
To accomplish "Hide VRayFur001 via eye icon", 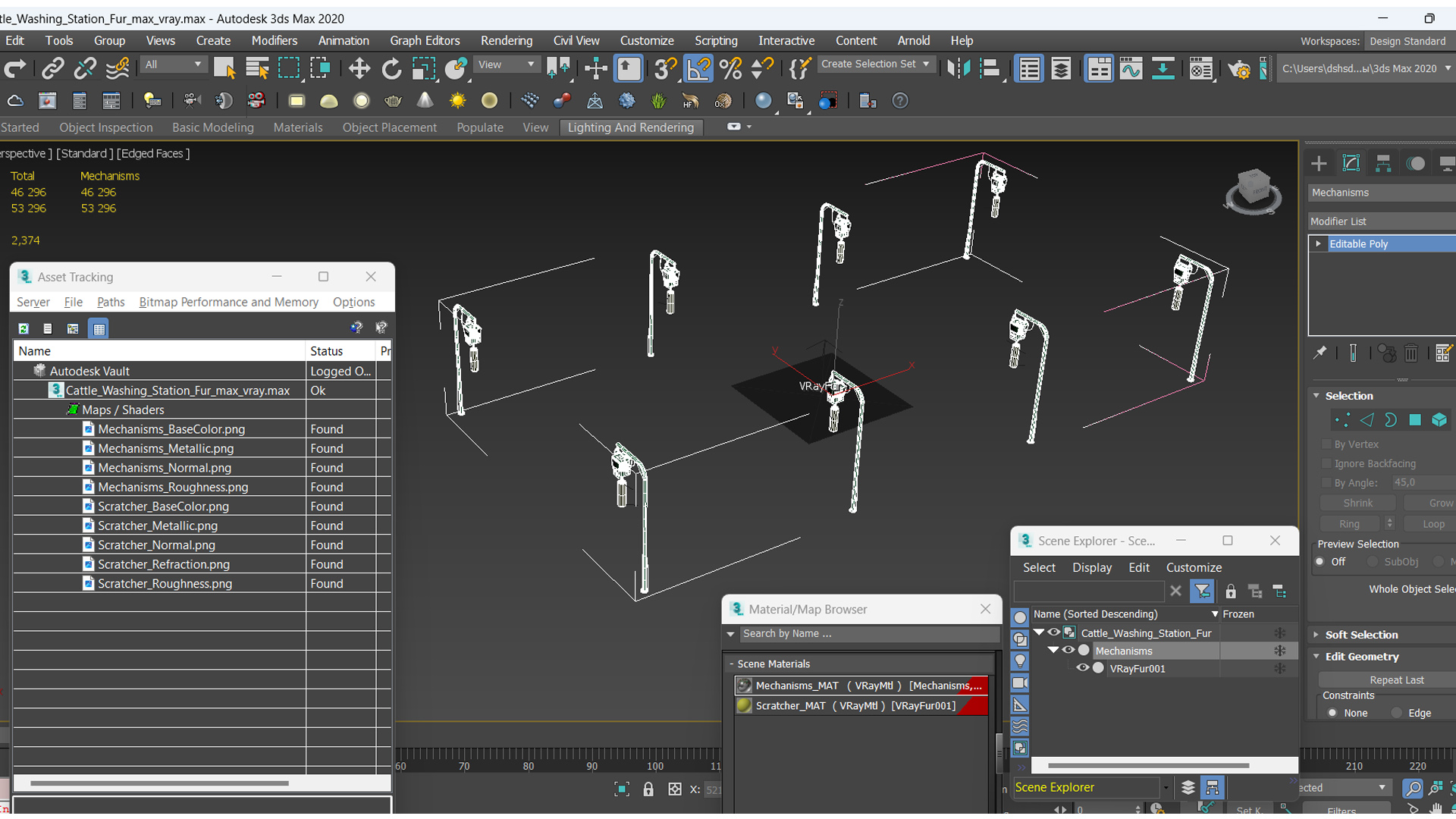I will tap(1083, 668).
